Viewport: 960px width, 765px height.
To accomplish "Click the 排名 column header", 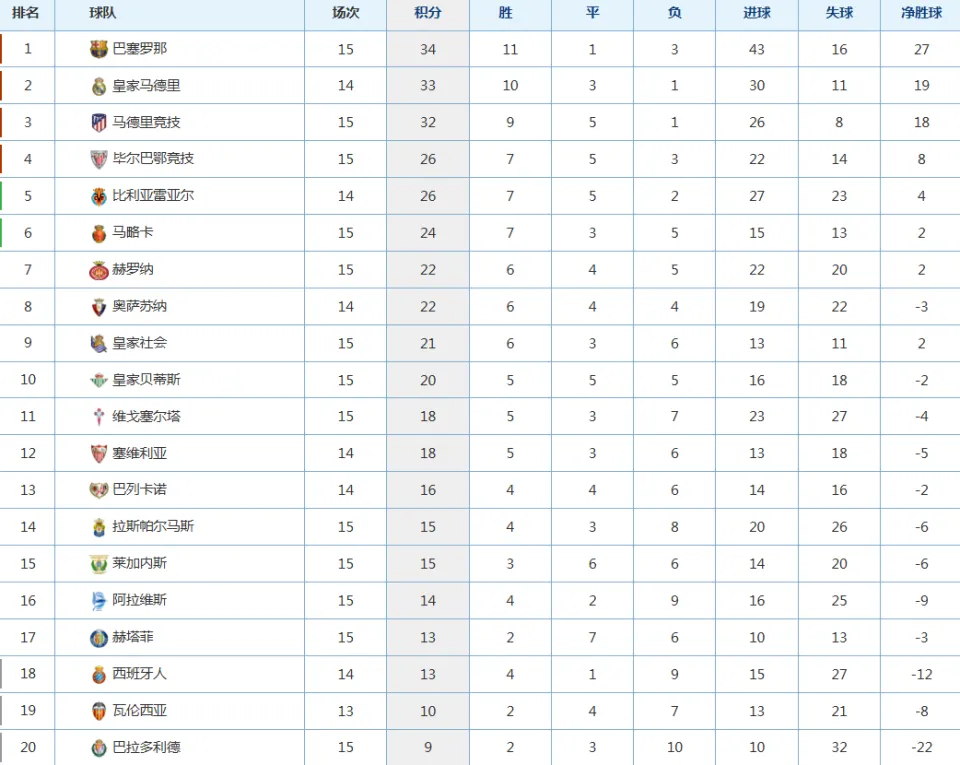I will pos(25,13).
